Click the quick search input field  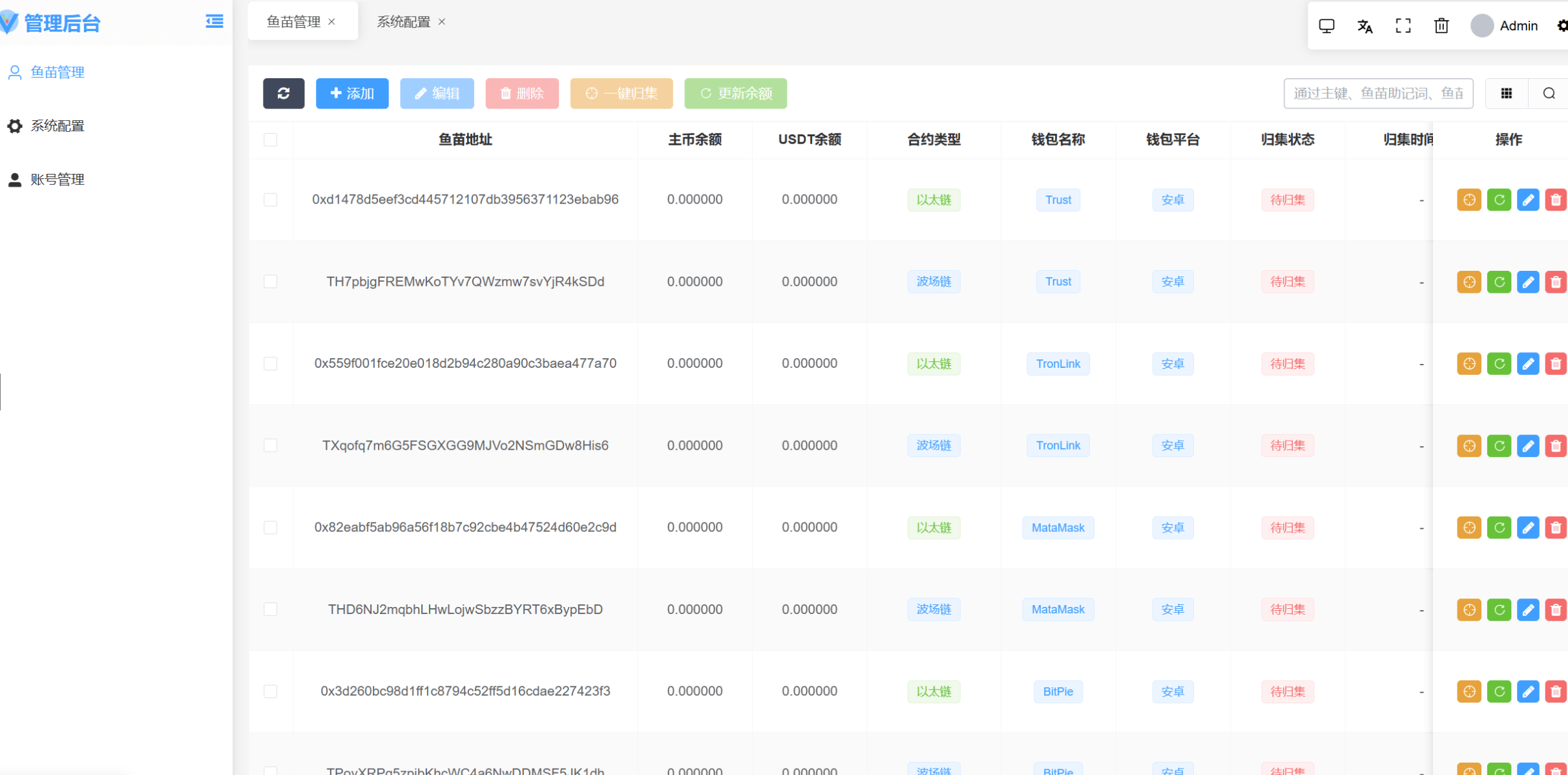pos(1377,93)
